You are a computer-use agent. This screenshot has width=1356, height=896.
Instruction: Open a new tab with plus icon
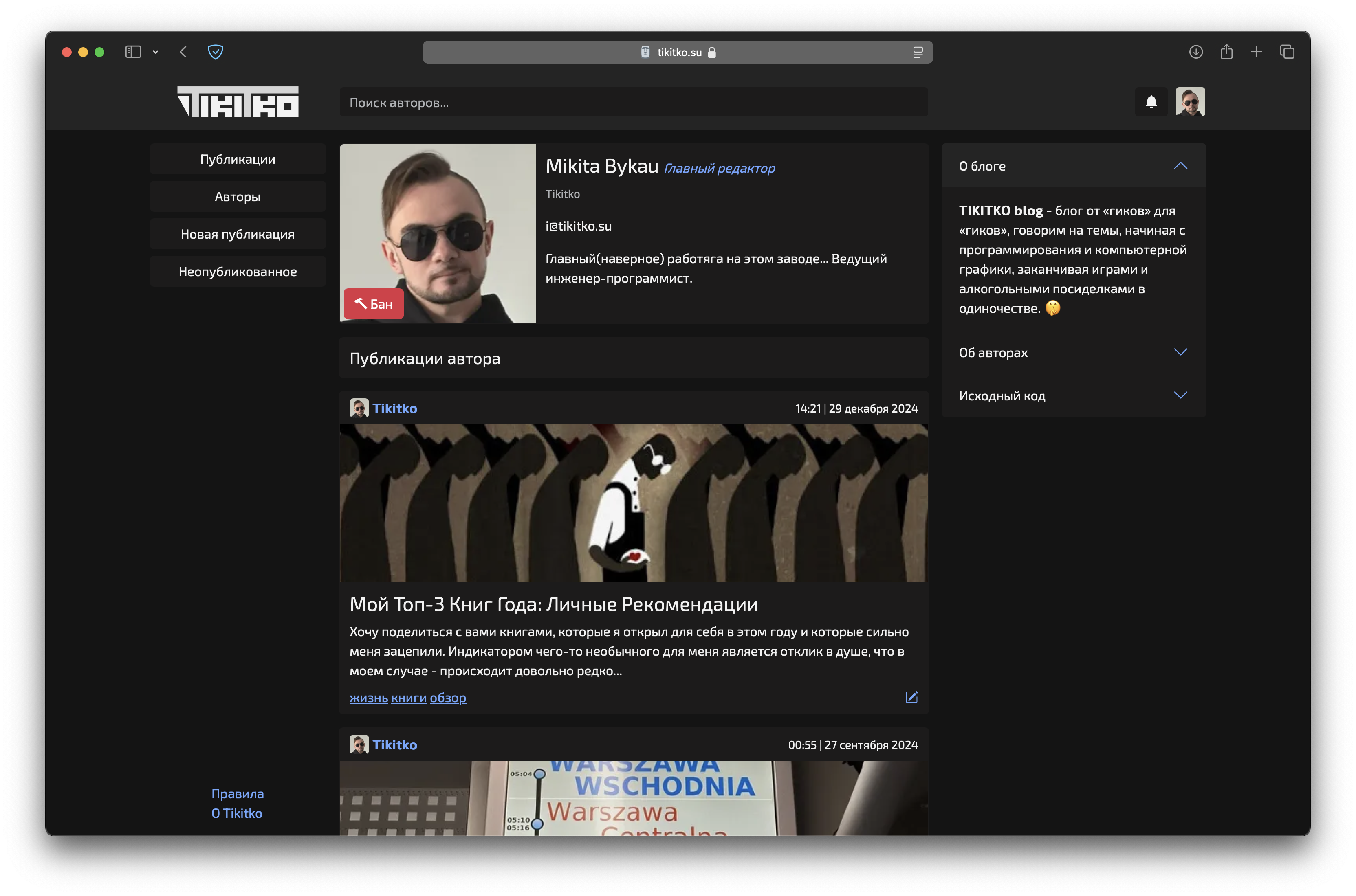1256,52
